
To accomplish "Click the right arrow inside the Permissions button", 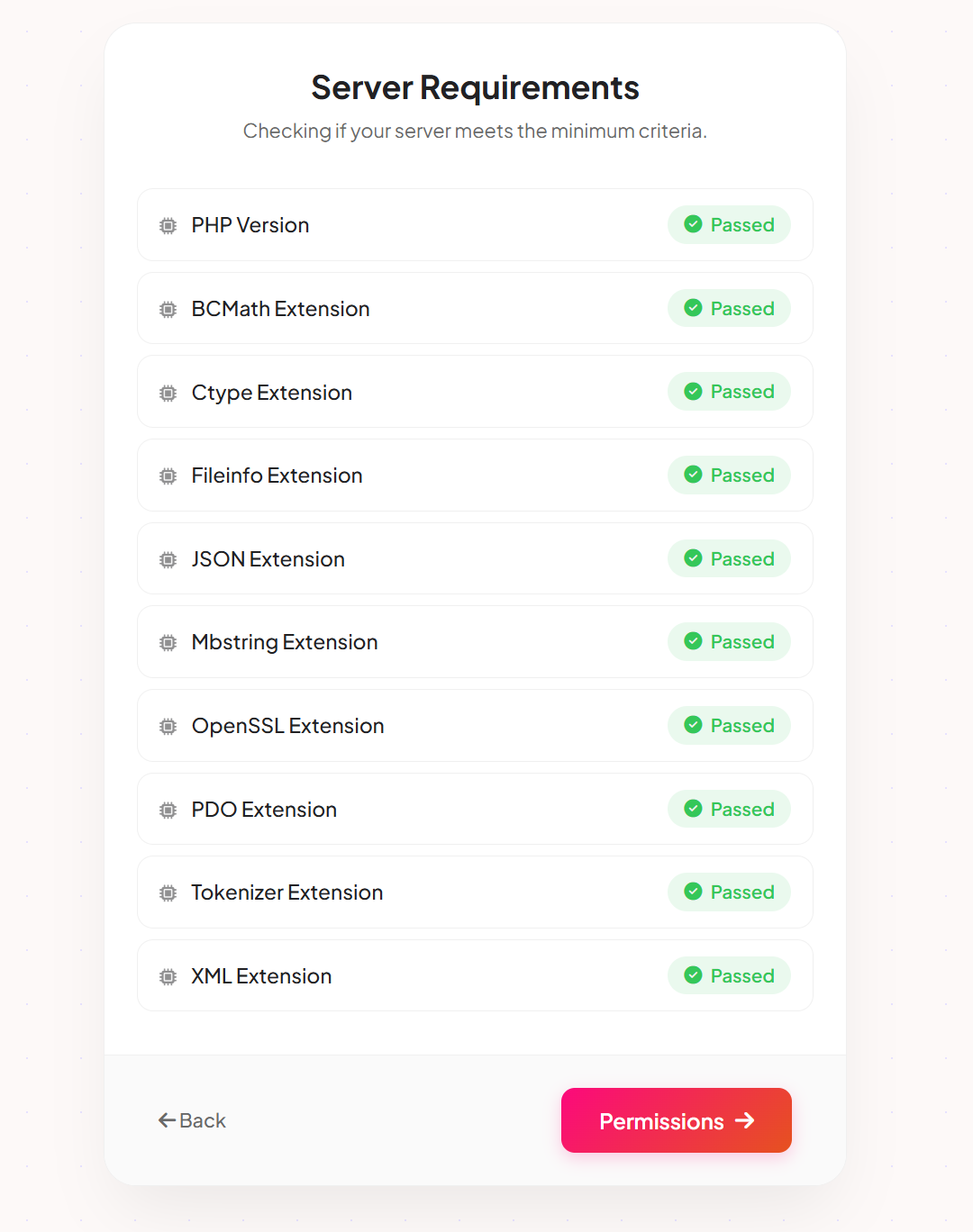I will (x=746, y=1120).
